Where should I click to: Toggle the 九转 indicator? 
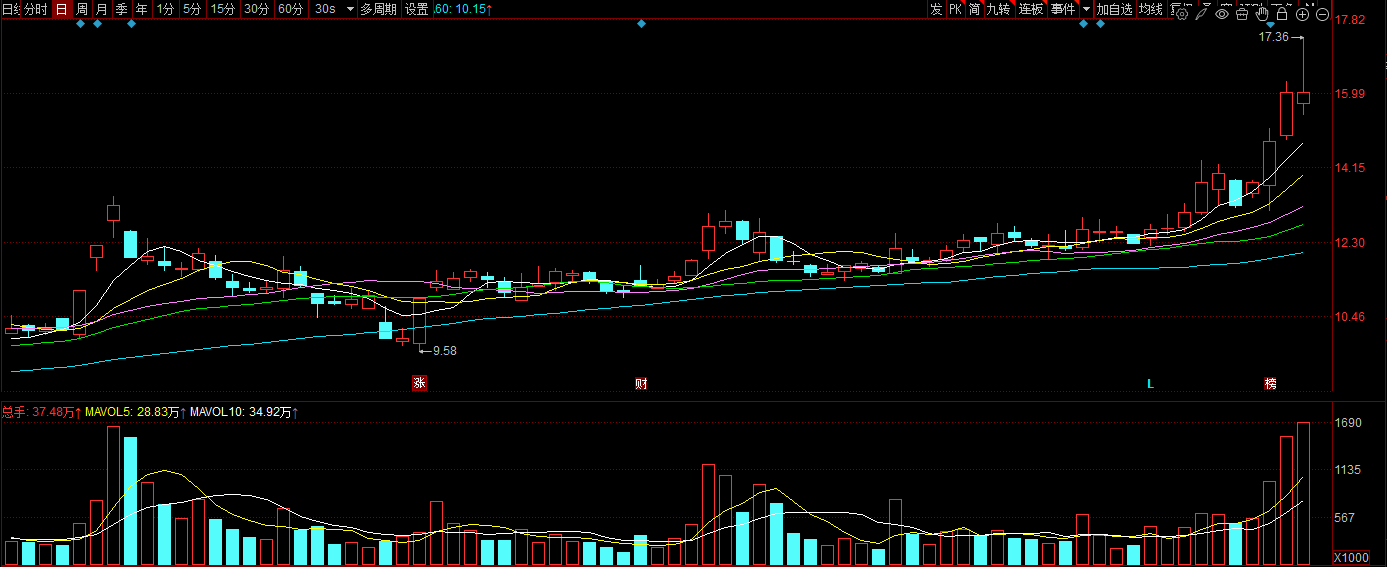(x=998, y=9)
